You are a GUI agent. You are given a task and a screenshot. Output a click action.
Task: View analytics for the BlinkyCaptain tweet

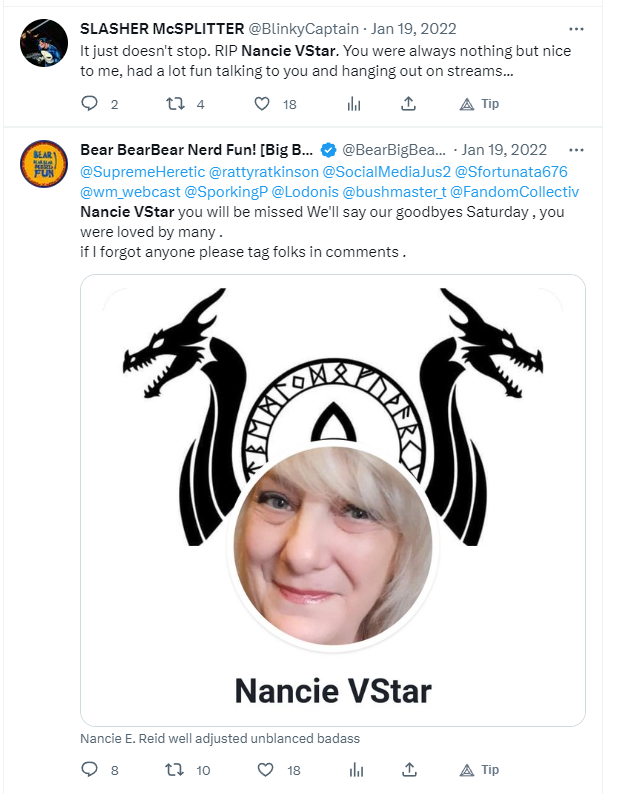354,104
